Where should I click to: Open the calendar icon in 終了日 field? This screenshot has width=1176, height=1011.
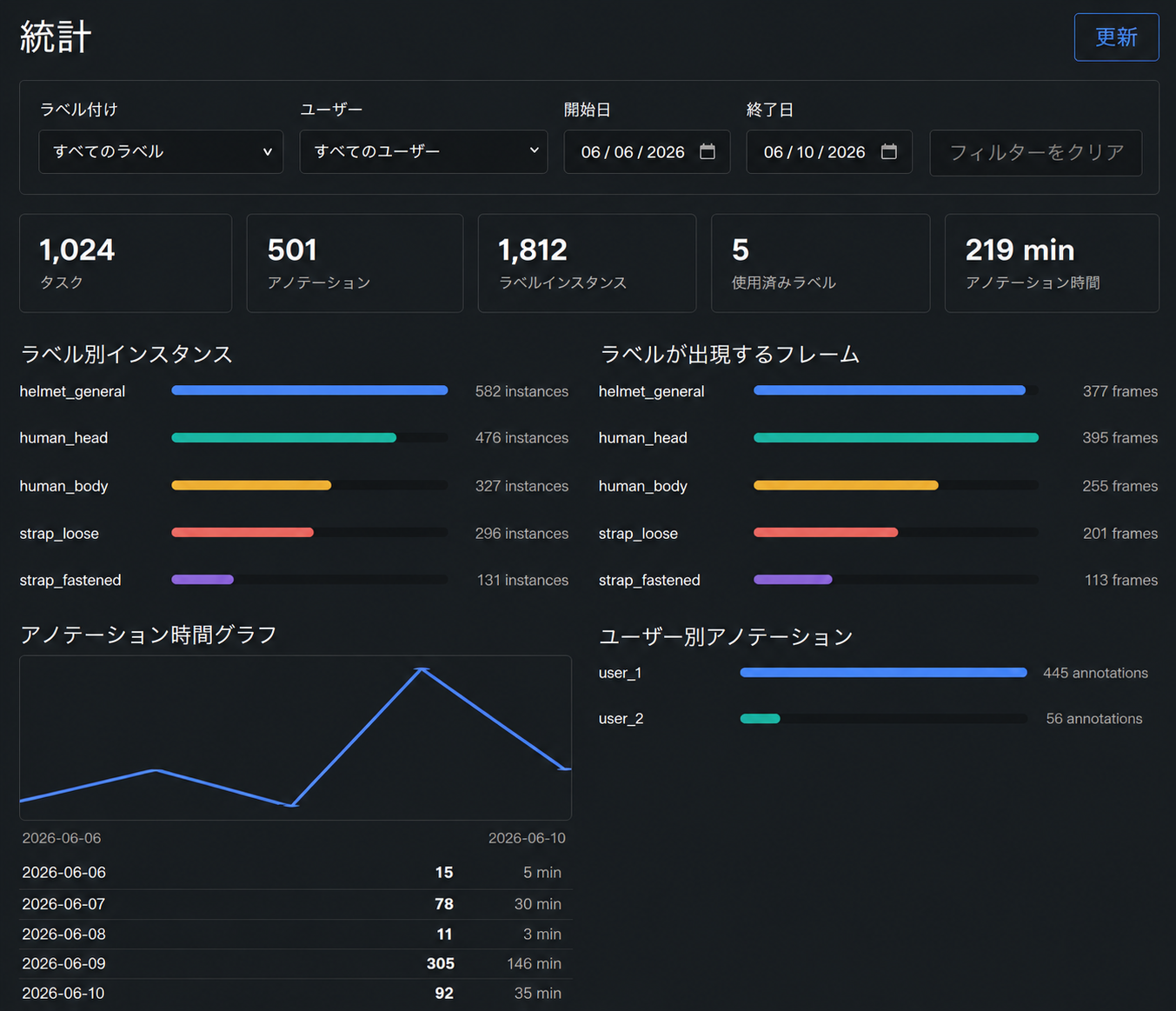(888, 152)
